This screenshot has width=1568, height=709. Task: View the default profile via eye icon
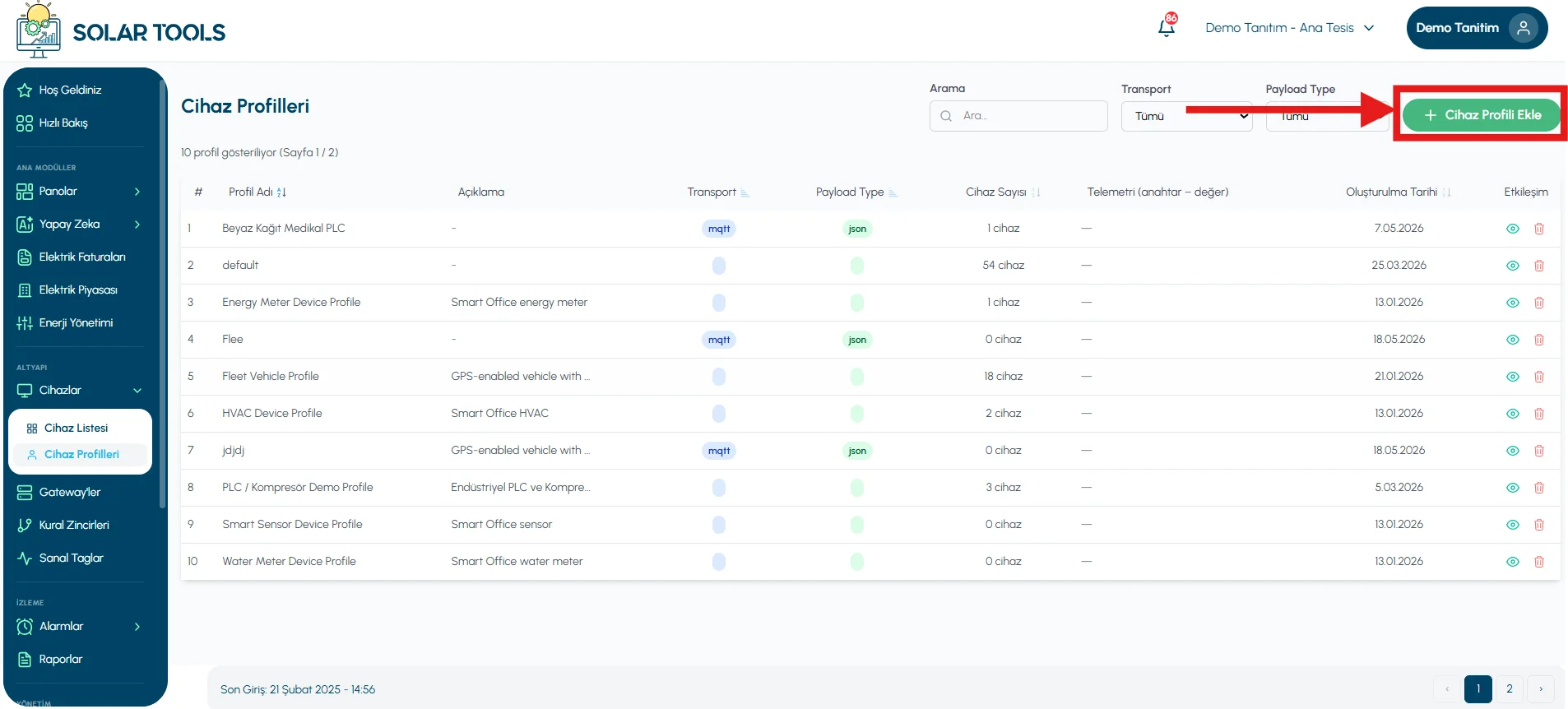click(x=1512, y=266)
